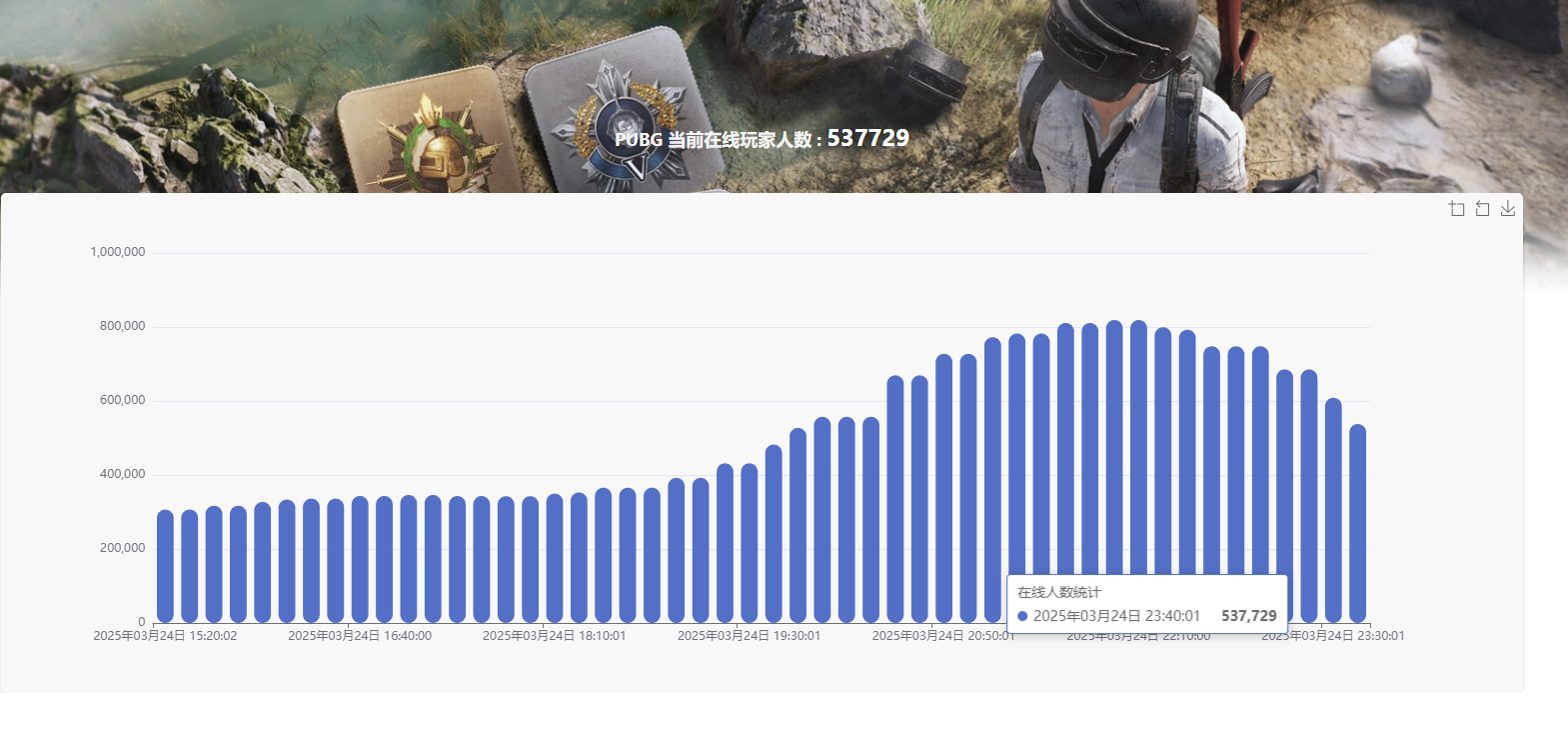Screen dimensions: 1568x731
Task: Download chart as image icon
Action: click(1508, 208)
